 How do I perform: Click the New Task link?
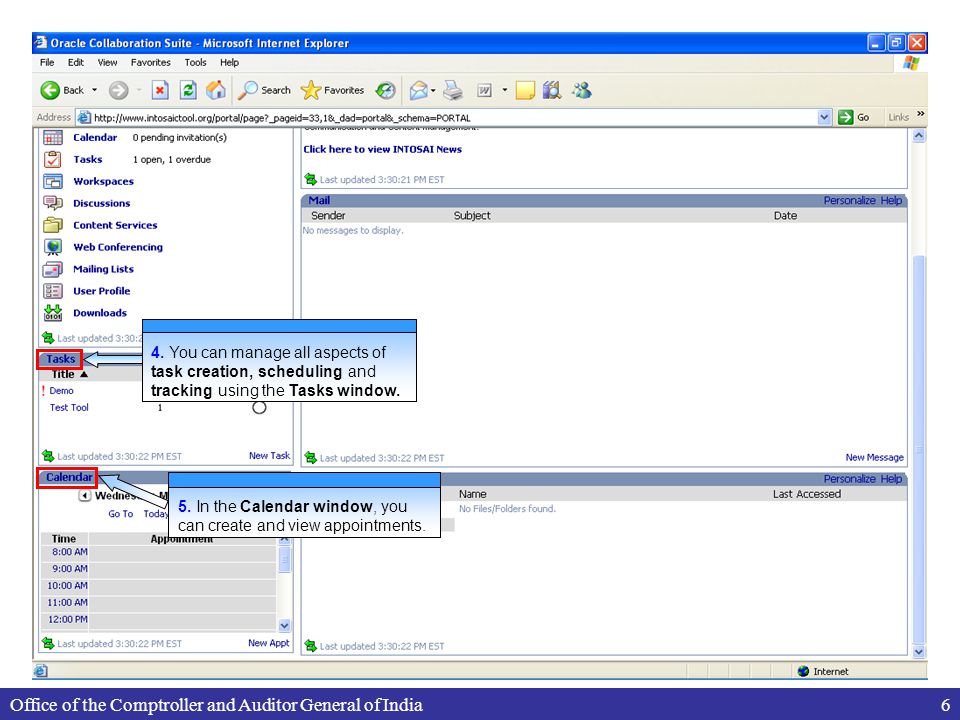pos(269,456)
